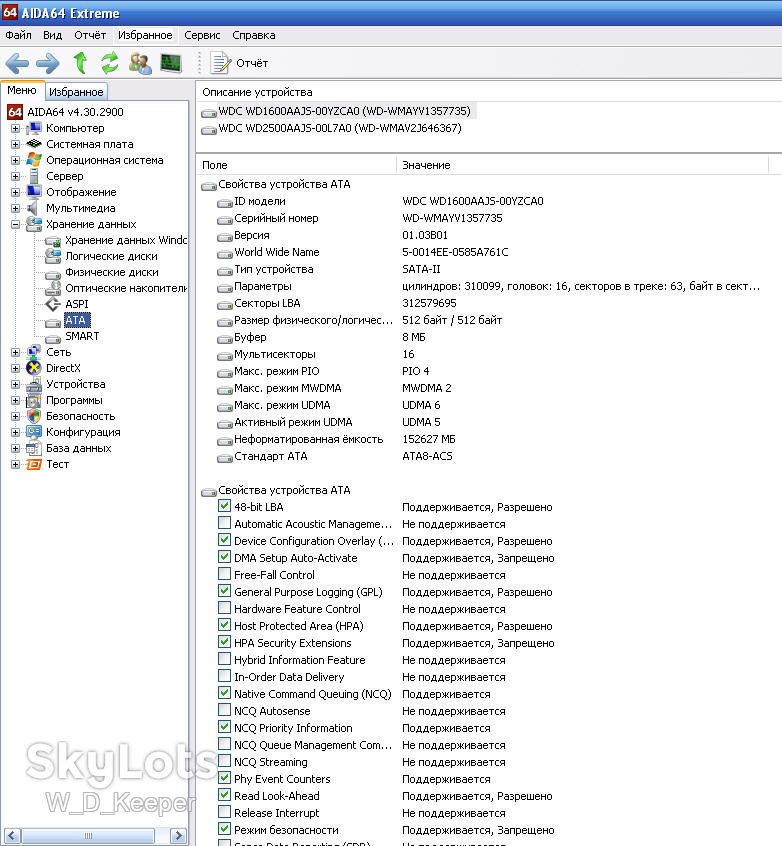Click the green Up arrow toolbar icon

point(80,63)
